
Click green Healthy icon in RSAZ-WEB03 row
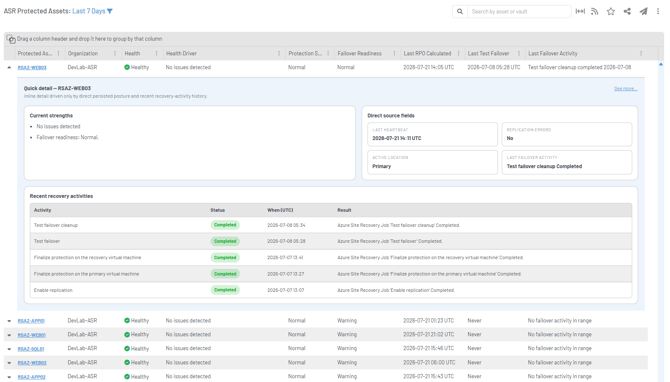click(127, 67)
